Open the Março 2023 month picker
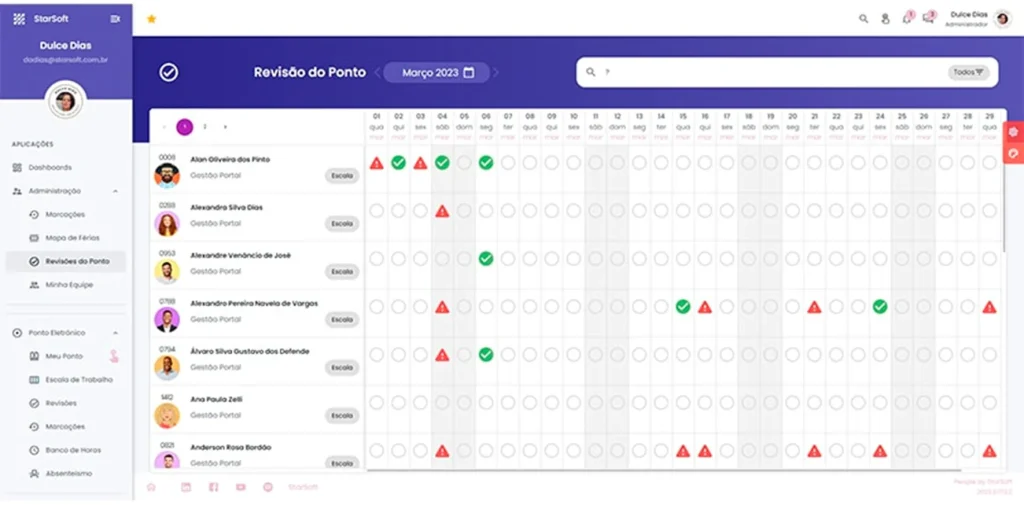Viewport: 1024px width, 505px height. 436,73
